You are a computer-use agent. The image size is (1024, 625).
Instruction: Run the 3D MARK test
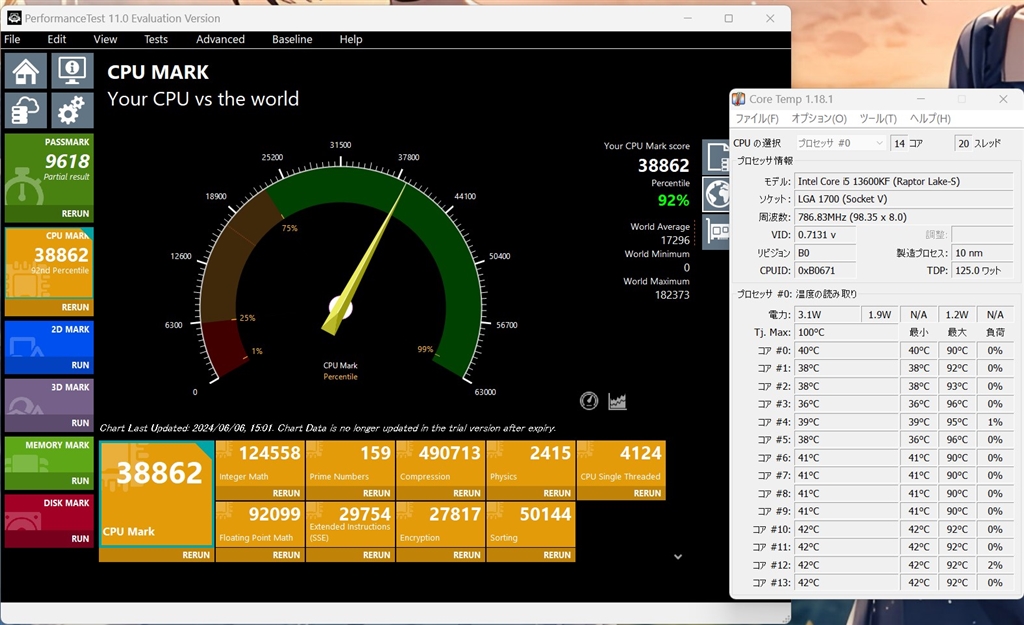[x=80, y=423]
